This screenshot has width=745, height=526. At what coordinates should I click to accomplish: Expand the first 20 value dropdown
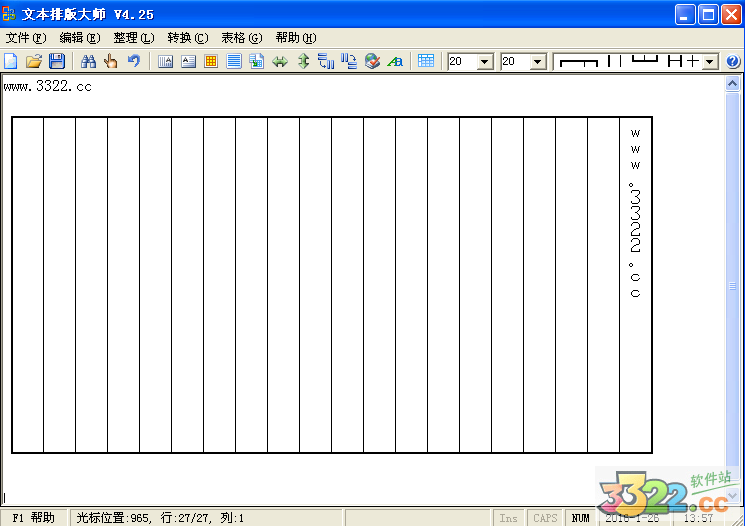(486, 62)
